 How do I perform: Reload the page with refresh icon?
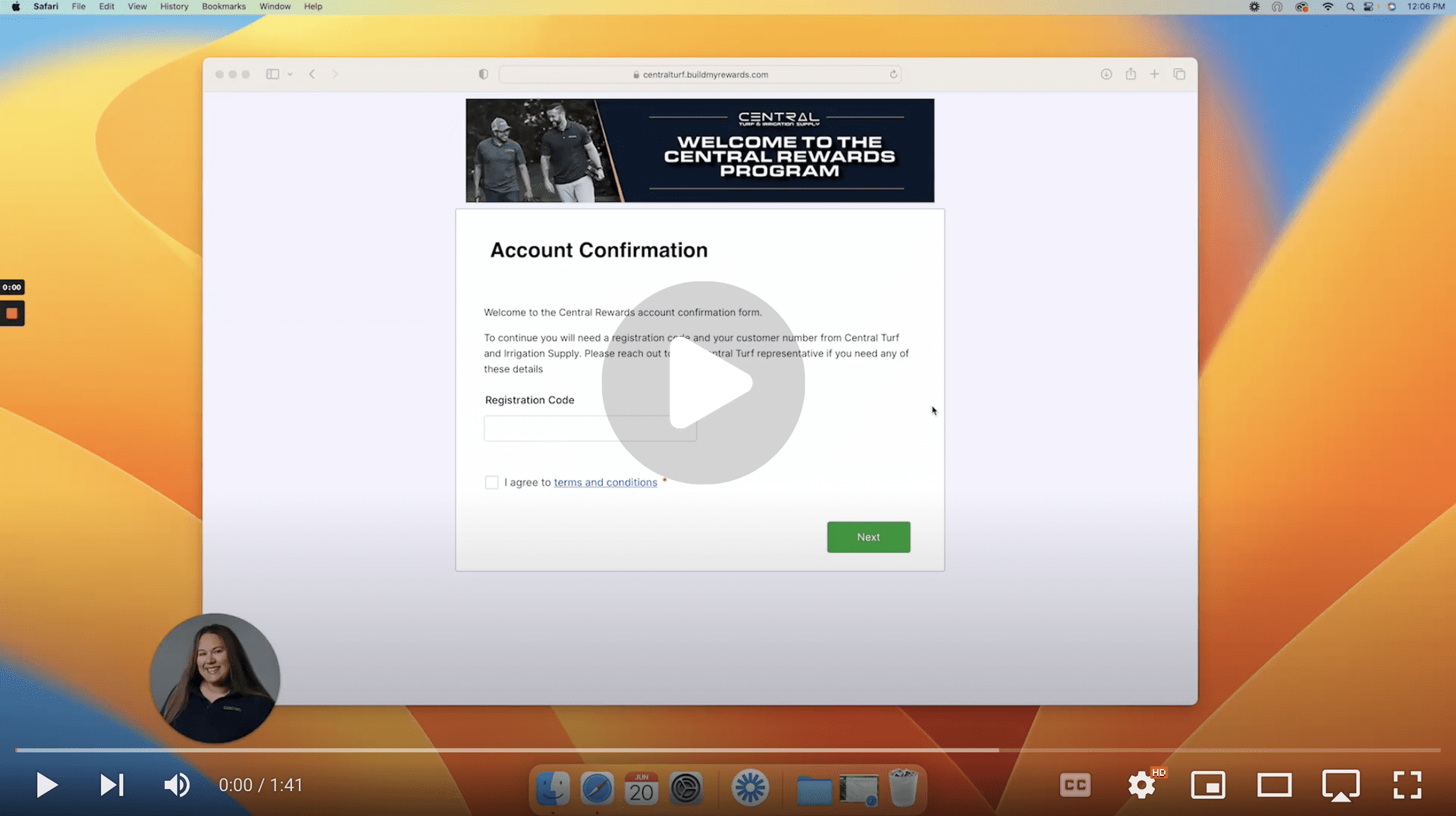pos(893,74)
